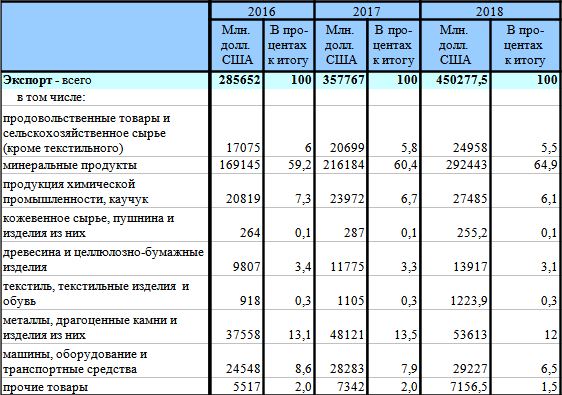Click leather and fur value 255,2
Viewport: 562px width, 395px height.
point(472,233)
